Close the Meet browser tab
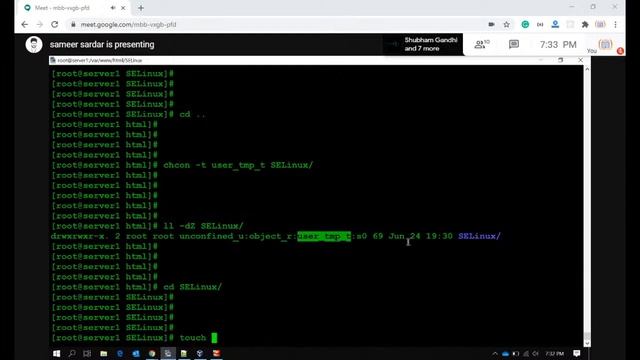The height and width of the screenshot is (360, 640). [123, 8]
